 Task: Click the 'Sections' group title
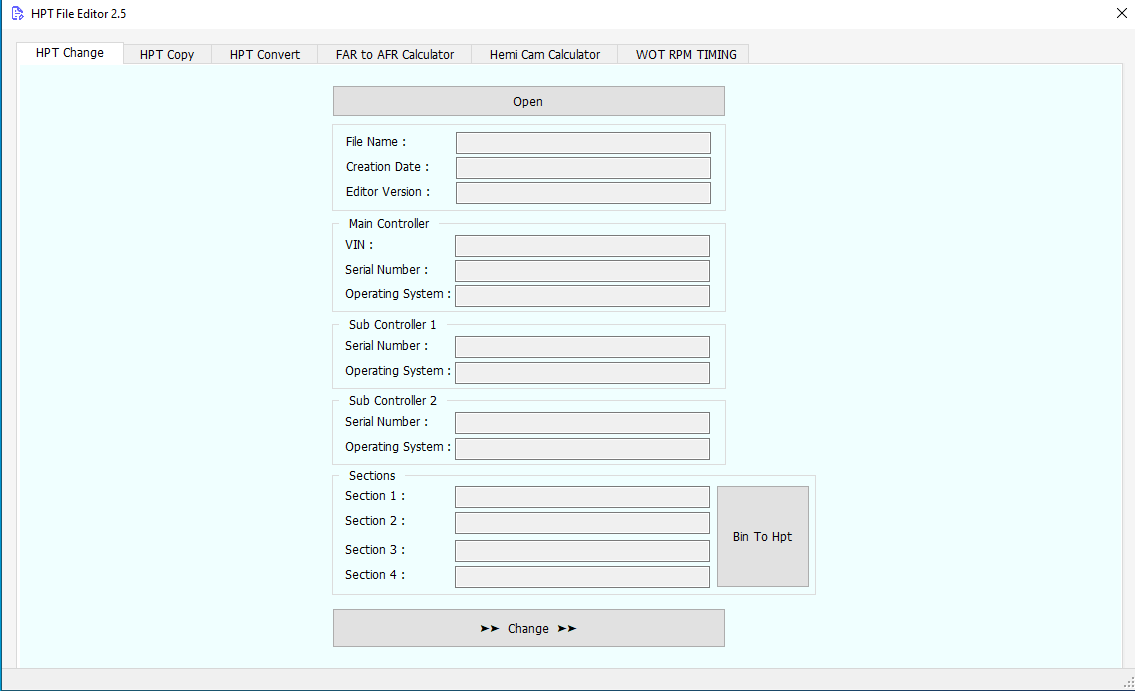(372, 476)
